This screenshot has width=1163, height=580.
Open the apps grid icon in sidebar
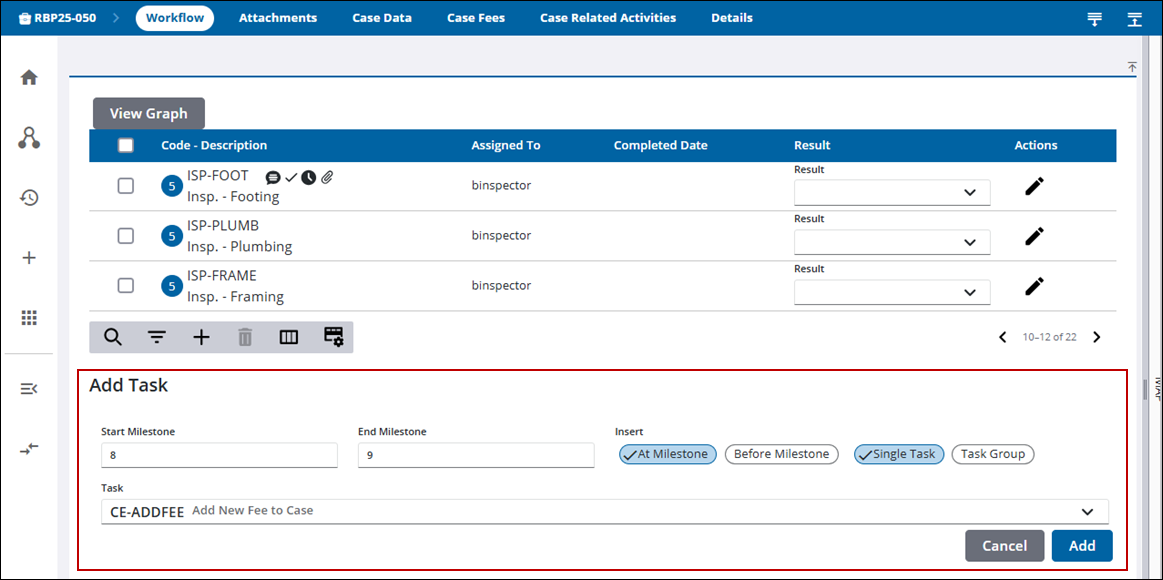[x=29, y=318]
